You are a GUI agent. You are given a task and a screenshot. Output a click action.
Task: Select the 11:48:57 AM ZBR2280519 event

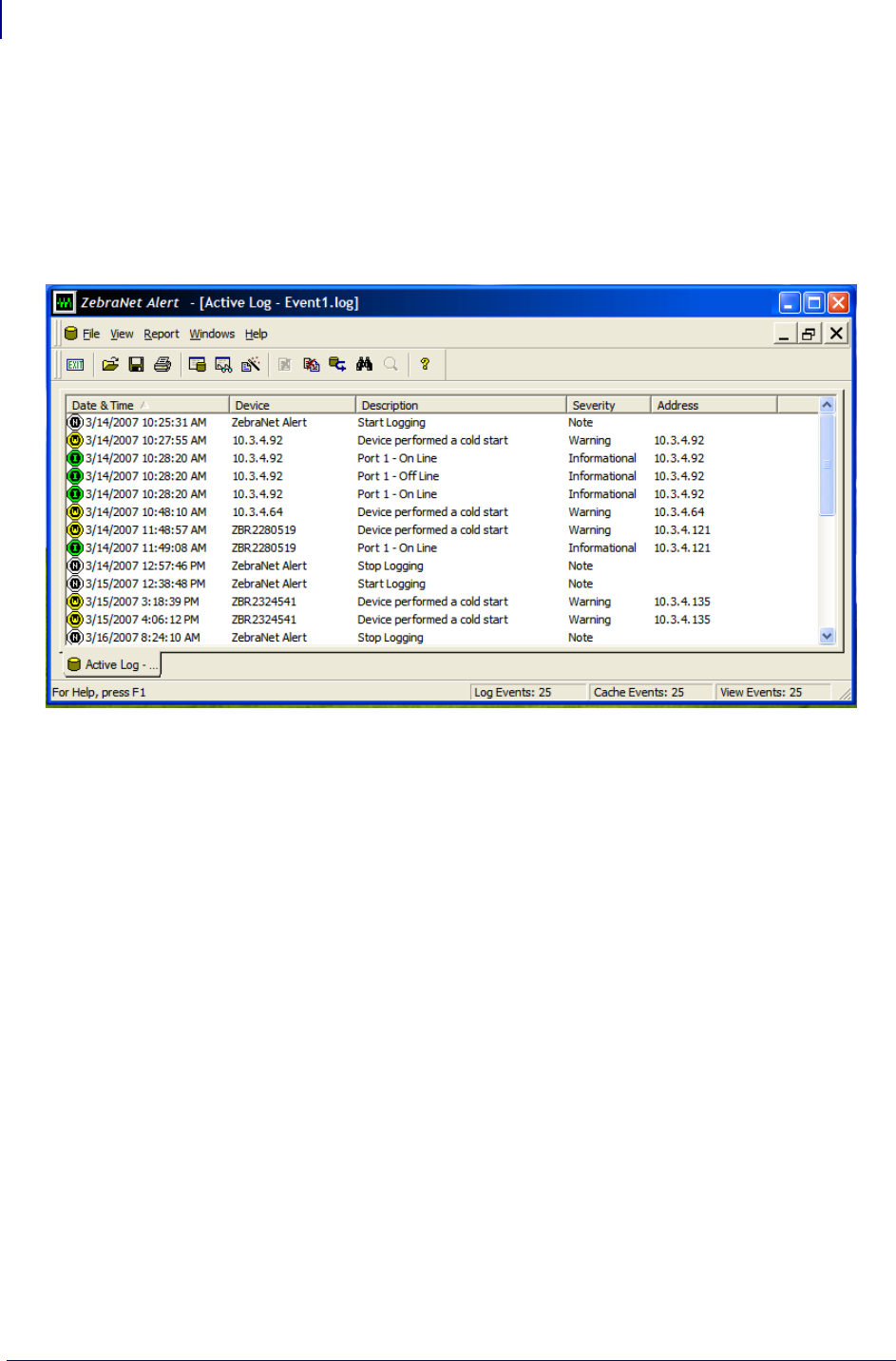pyautogui.click(x=442, y=530)
